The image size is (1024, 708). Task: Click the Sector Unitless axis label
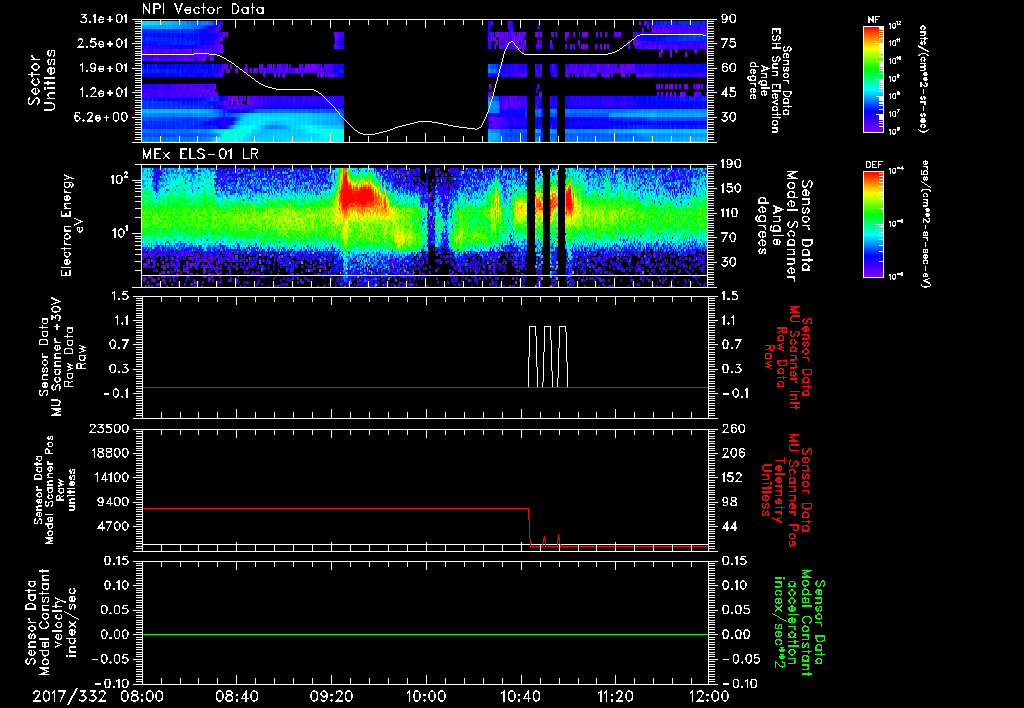click(x=42, y=80)
